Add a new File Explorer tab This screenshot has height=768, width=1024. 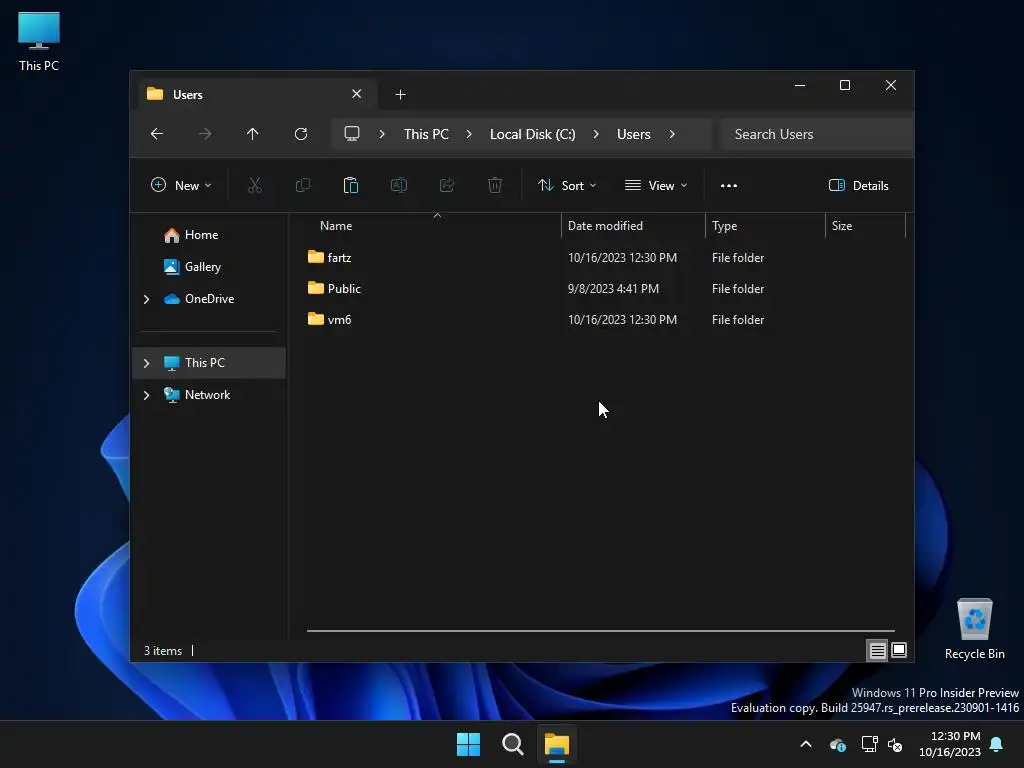[400, 95]
